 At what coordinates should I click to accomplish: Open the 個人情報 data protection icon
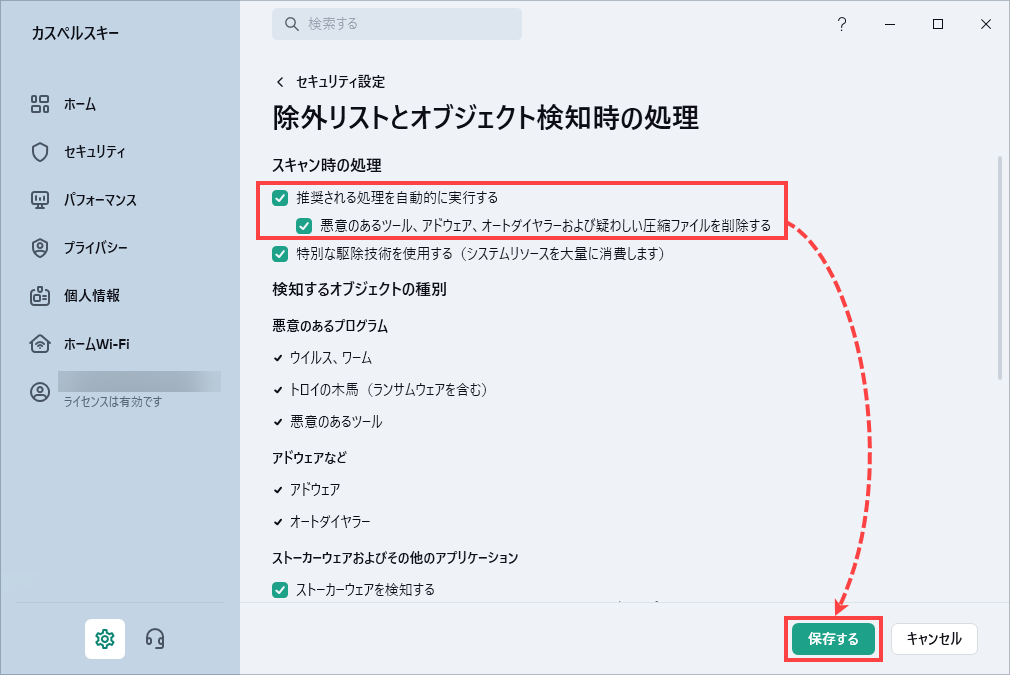coord(40,295)
